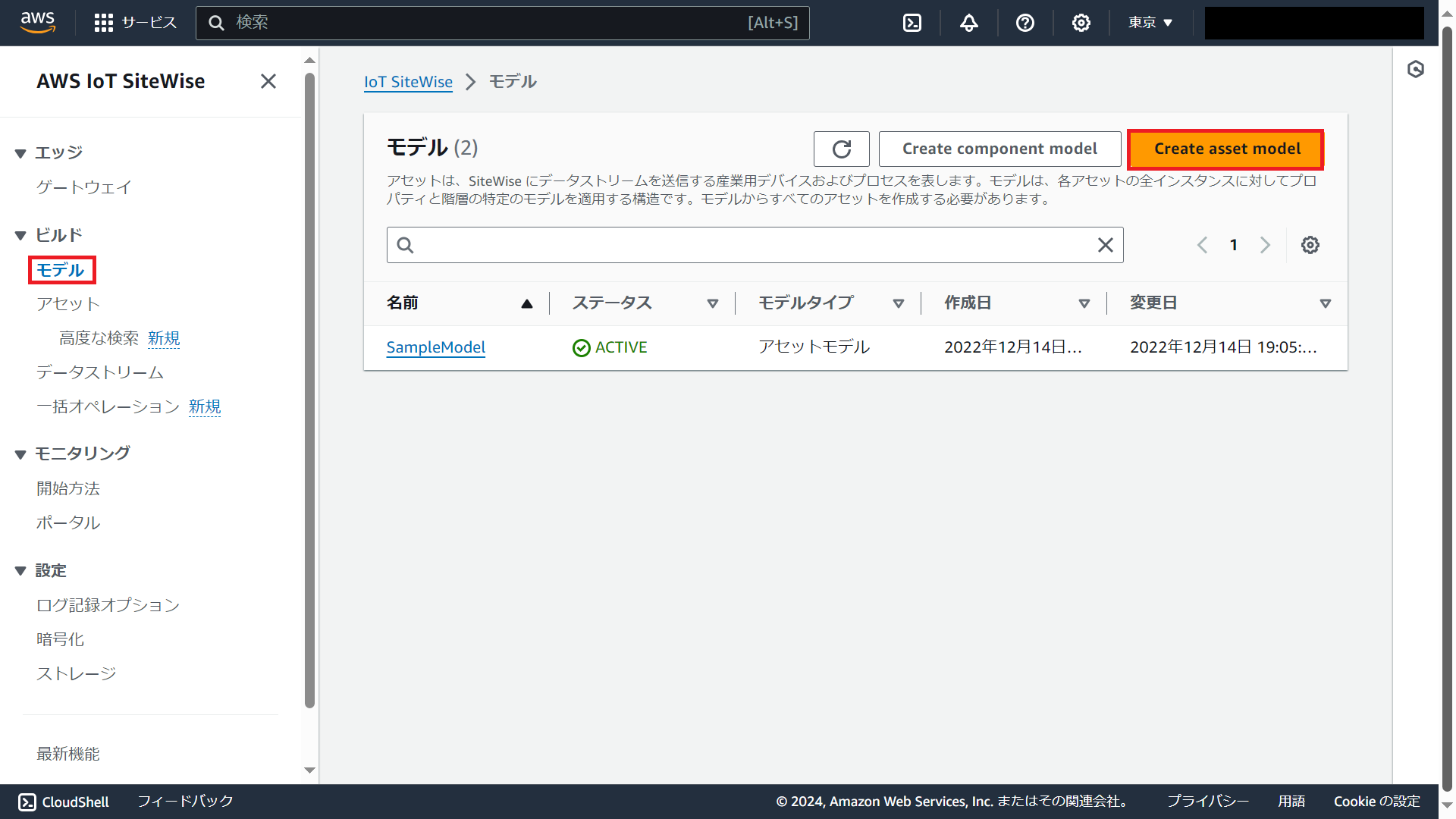Click Create asset model button
This screenshot has height=819, width=1456.
pyautogui.click(x=1226, y=149)
